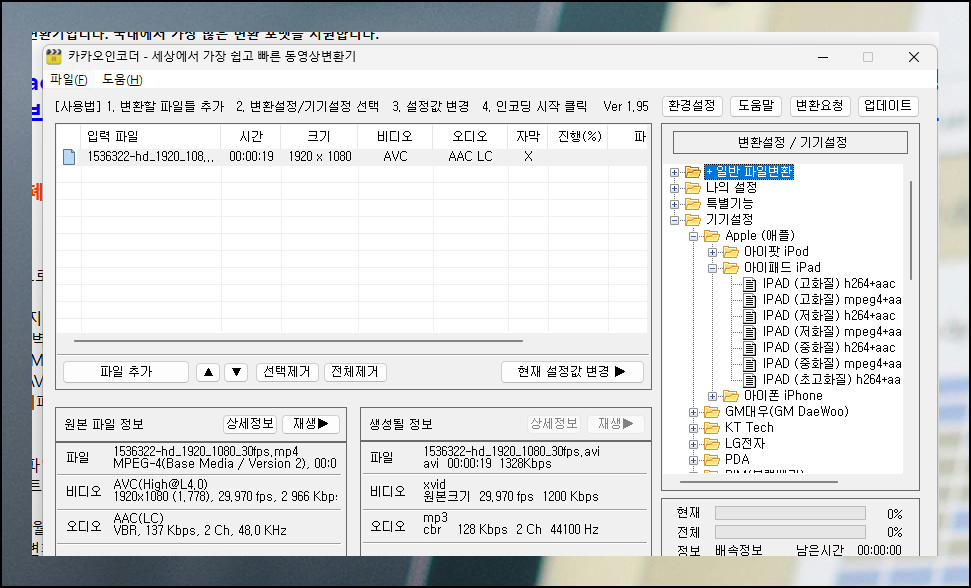971x588 pixels.
Task: Collapse the Apple (애플) tree node
Action: pyautogui.click(x=694, y=236)
